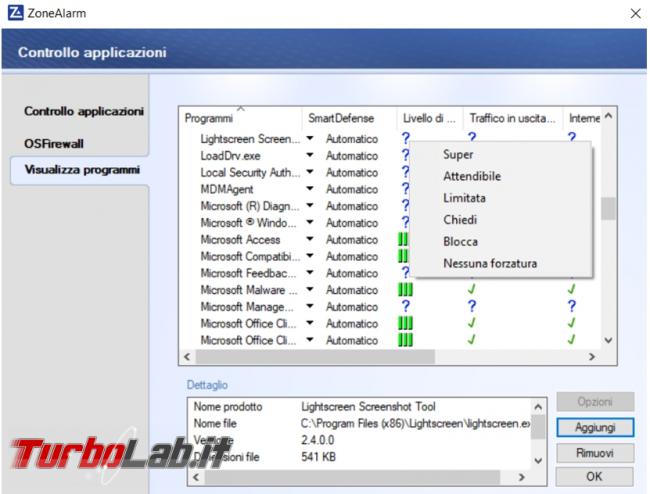Image resolution: width=650 pixels, height=494 pixels.
Task: Click detail panel scroll down arrow
Action: coord(538,460)
